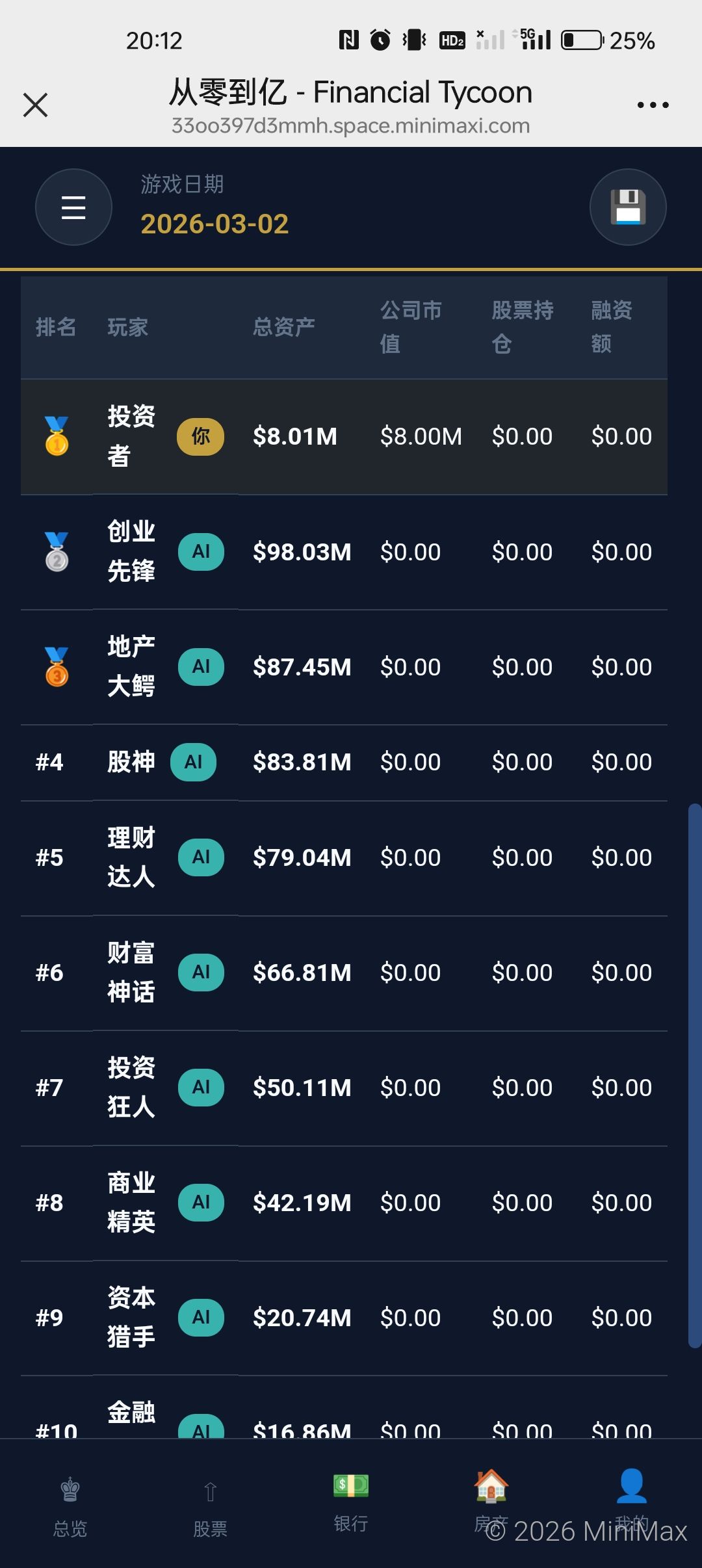The height and width of the screenshot is (1568, 702).
Task: Select the 创业先锋 AI player row
Action: 344,552
